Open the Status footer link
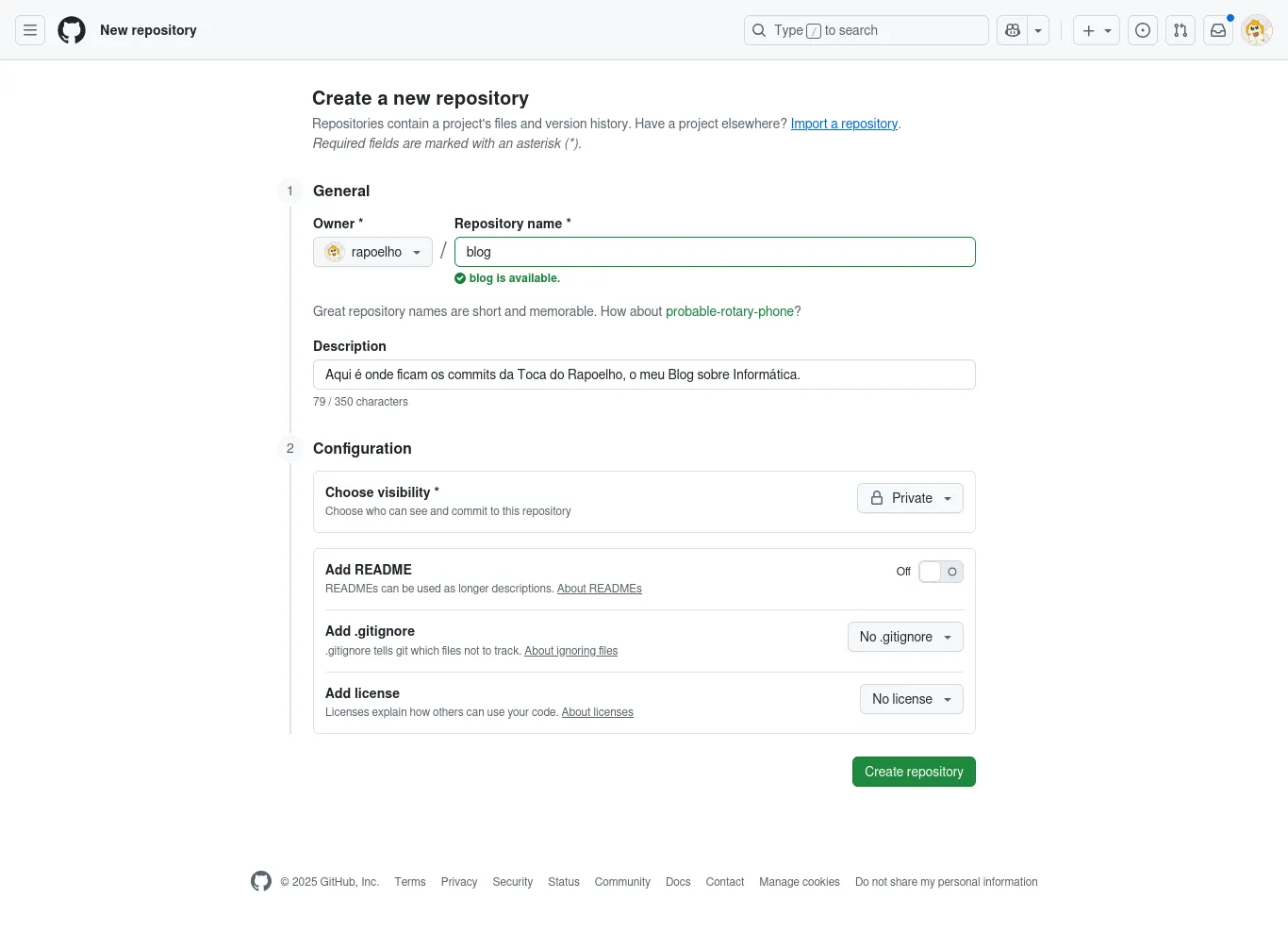Image resolution: width=1288 pixels, height=932 pixels. pyautogui.click(x=564, y=882)
